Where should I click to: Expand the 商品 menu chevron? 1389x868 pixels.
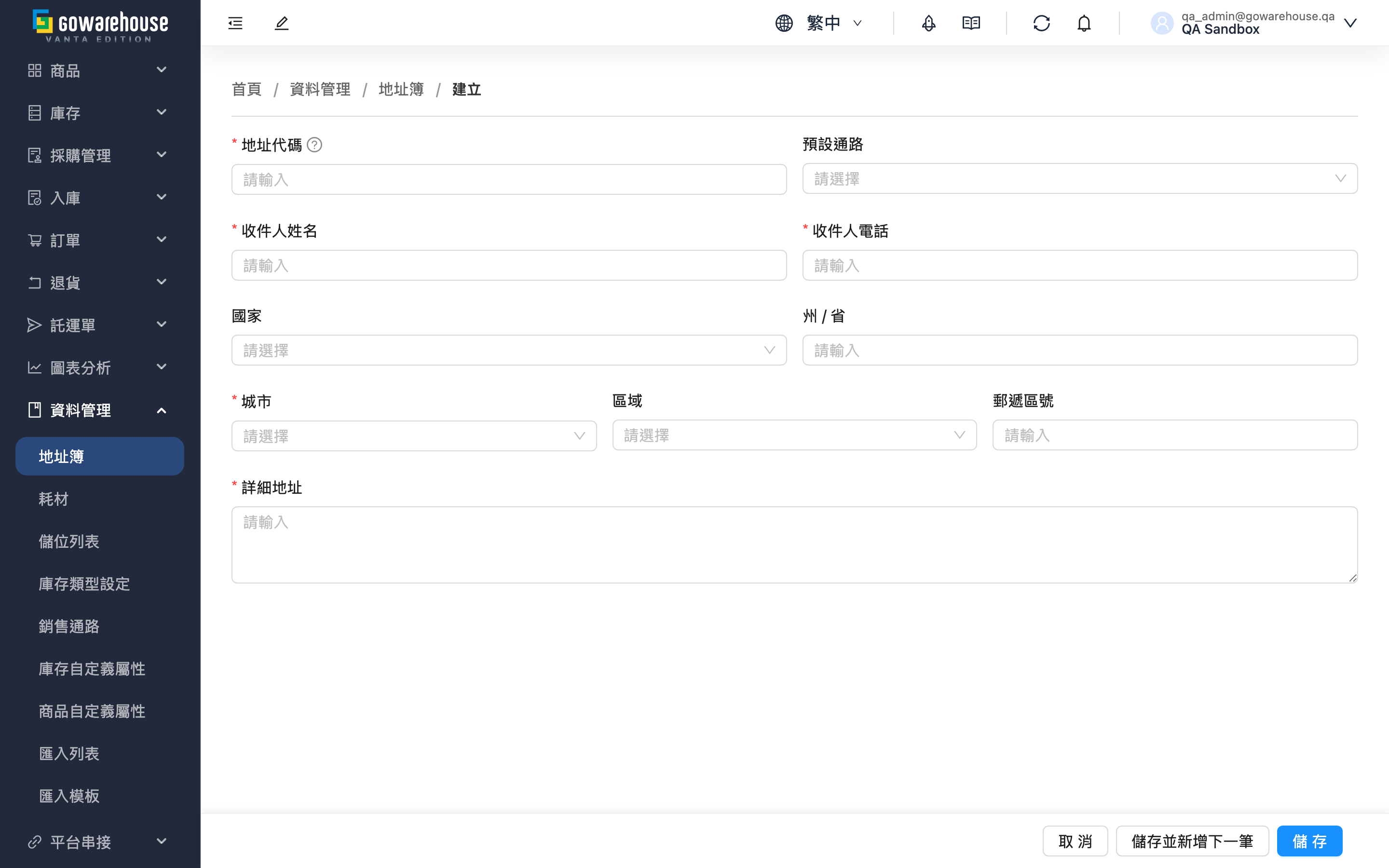(162, 70)
